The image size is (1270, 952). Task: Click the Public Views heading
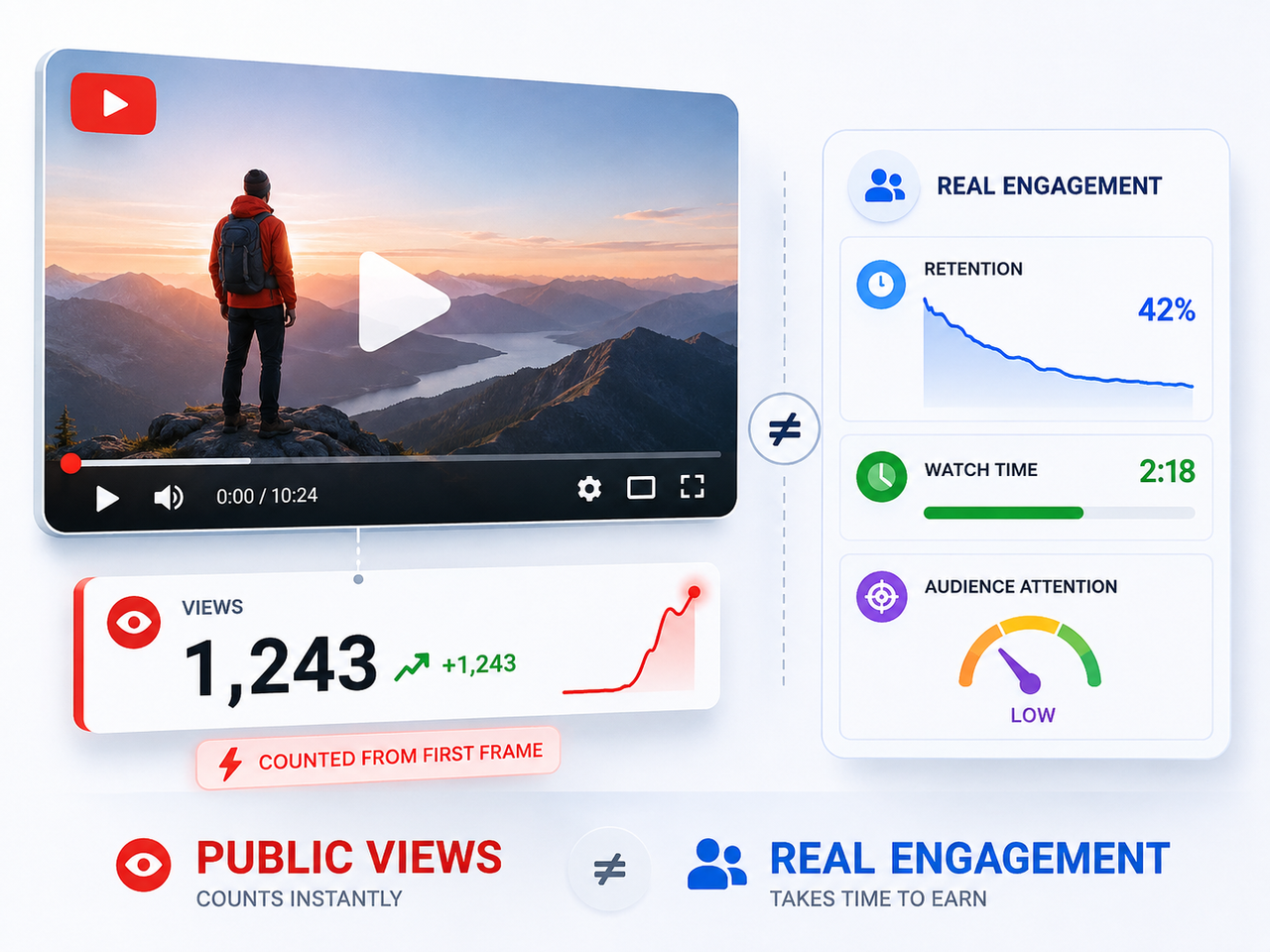[349, 858]
